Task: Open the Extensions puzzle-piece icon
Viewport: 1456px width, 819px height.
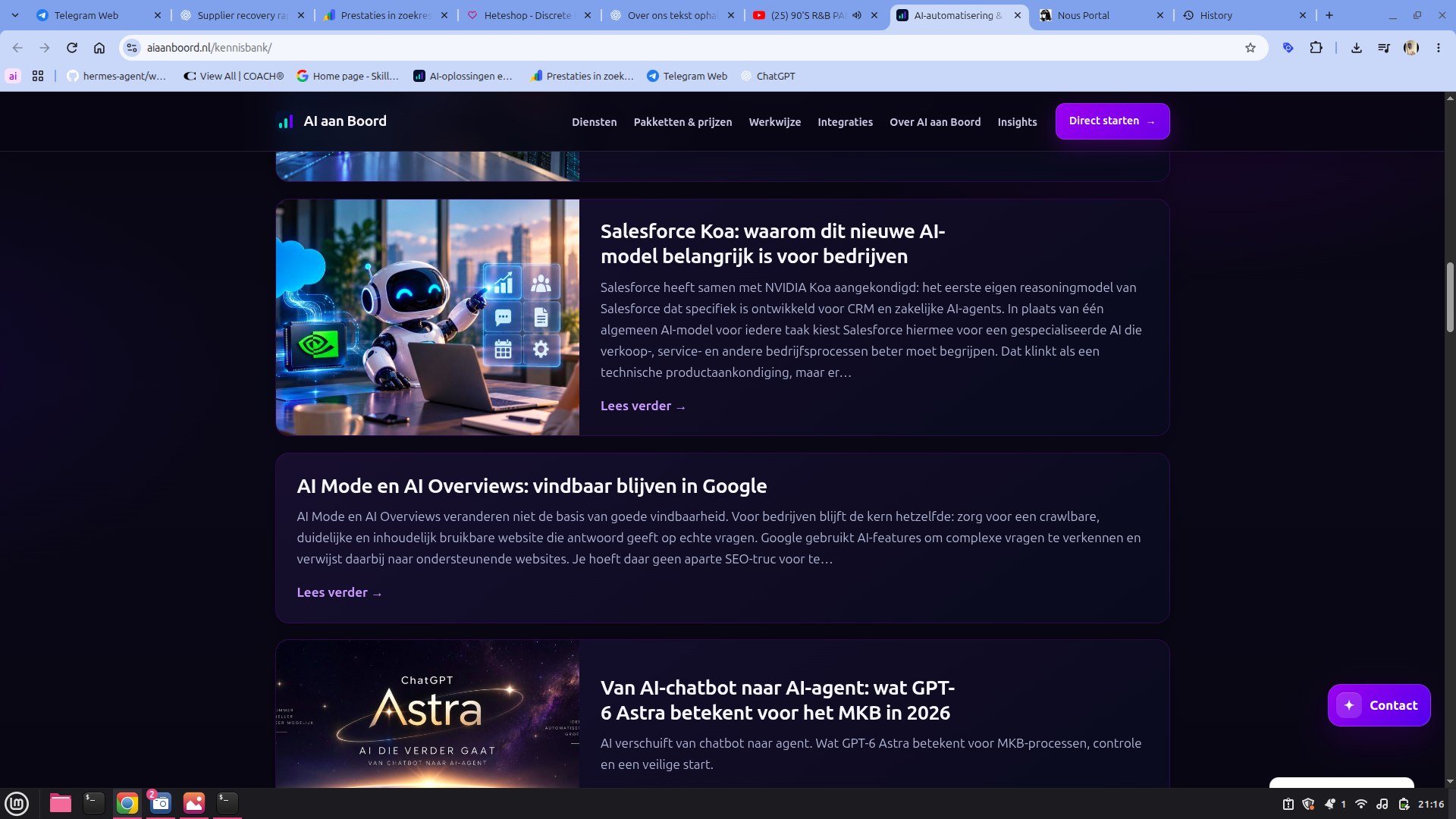Action: pyautogui.click(x=1316, y=48)
